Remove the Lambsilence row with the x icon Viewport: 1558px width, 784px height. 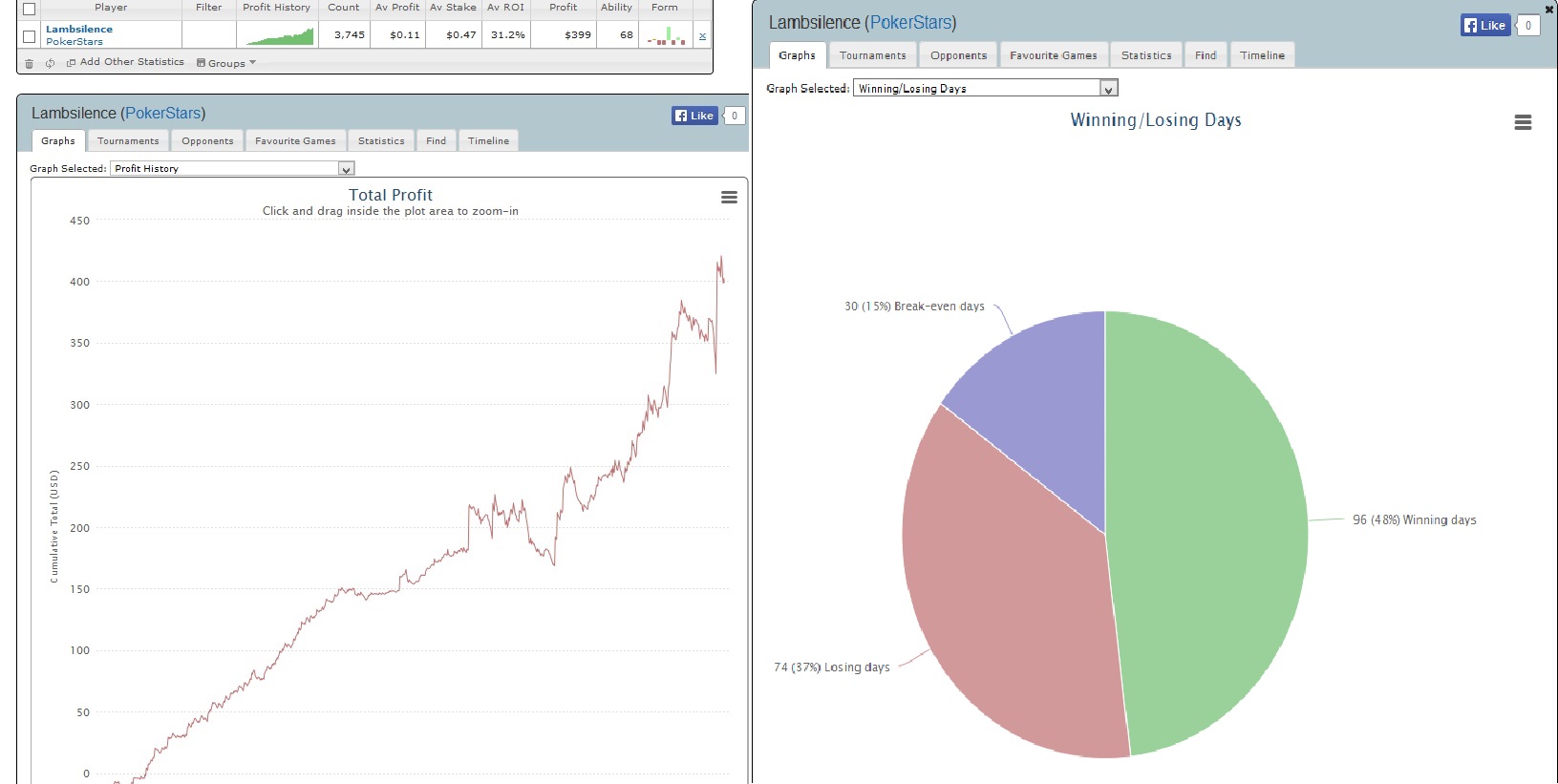point(702,36)
